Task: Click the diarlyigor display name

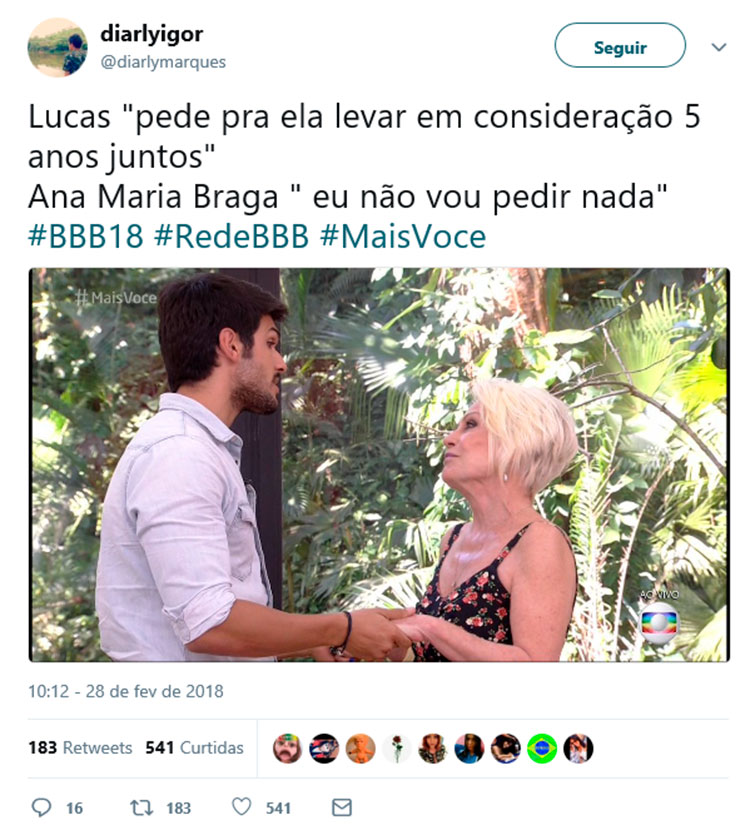Action: (151, 34)
